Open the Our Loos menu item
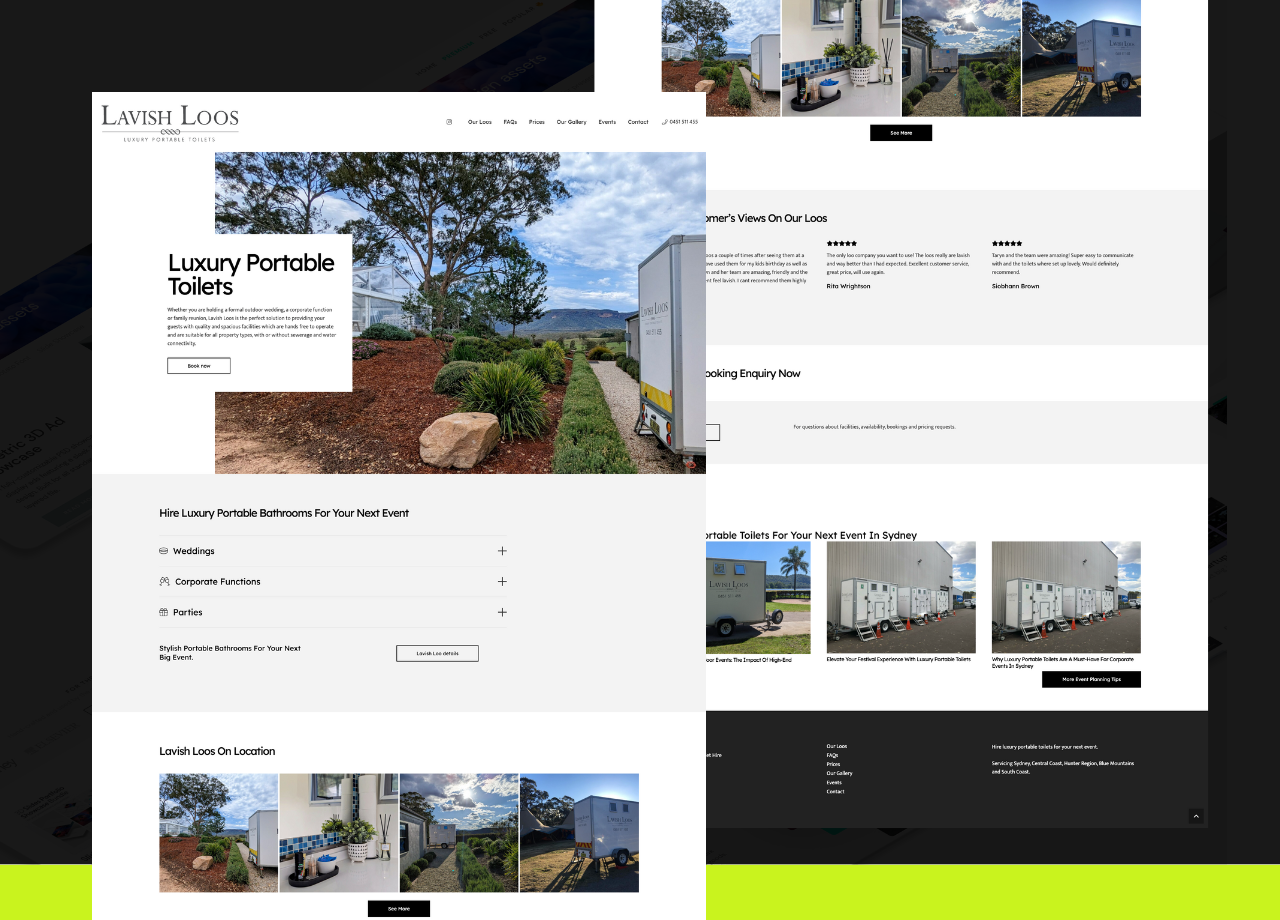This screenshot has width=1280, height=920. click(x=480, y=122)
